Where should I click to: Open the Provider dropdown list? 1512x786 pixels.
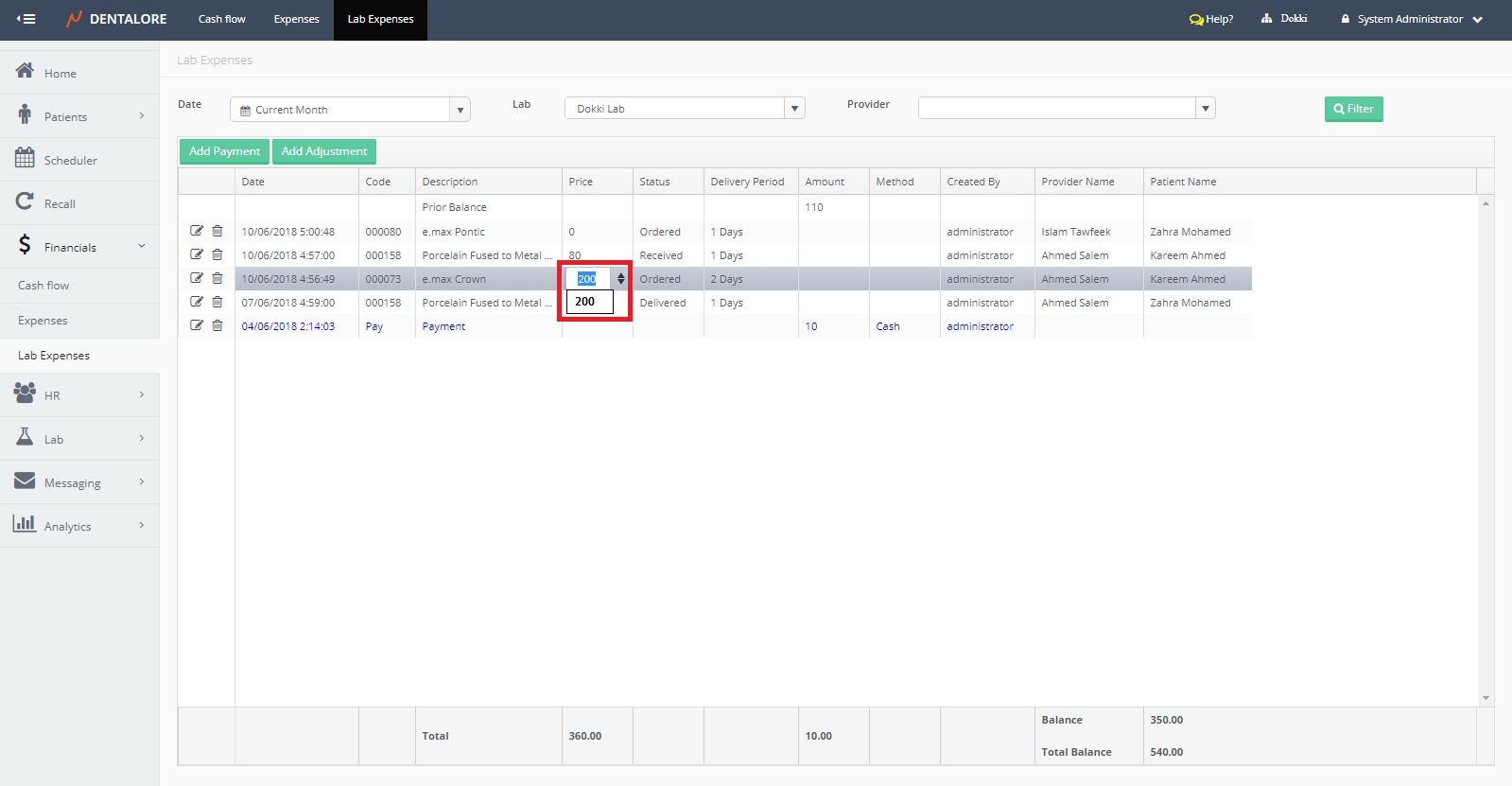tap(1205, 109)
